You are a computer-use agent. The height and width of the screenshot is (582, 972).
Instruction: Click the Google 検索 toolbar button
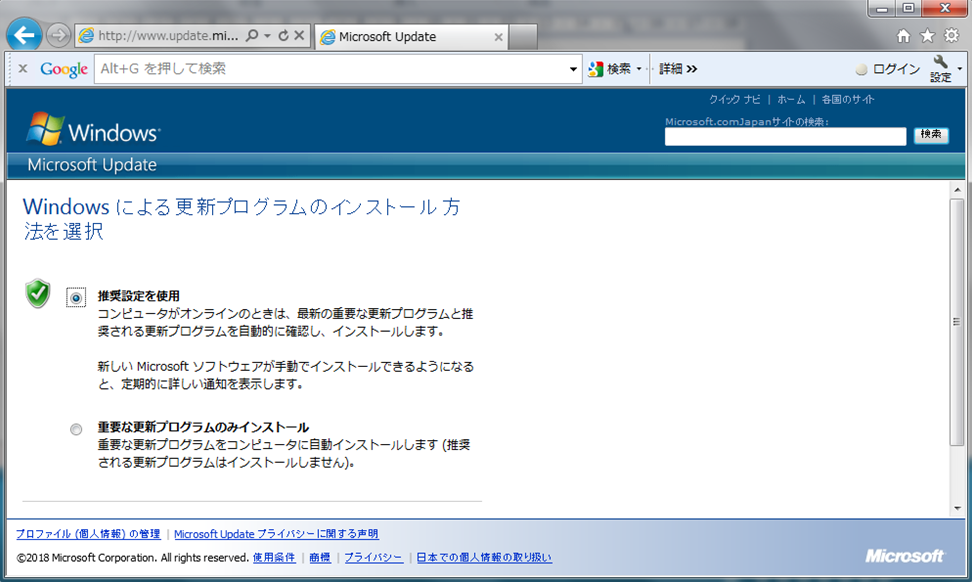(609, 69)
